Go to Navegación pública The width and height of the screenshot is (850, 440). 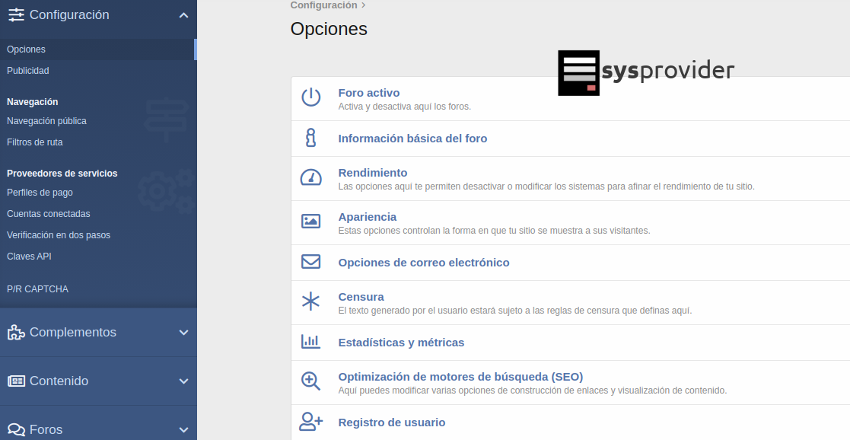click(x=47, y=121)
